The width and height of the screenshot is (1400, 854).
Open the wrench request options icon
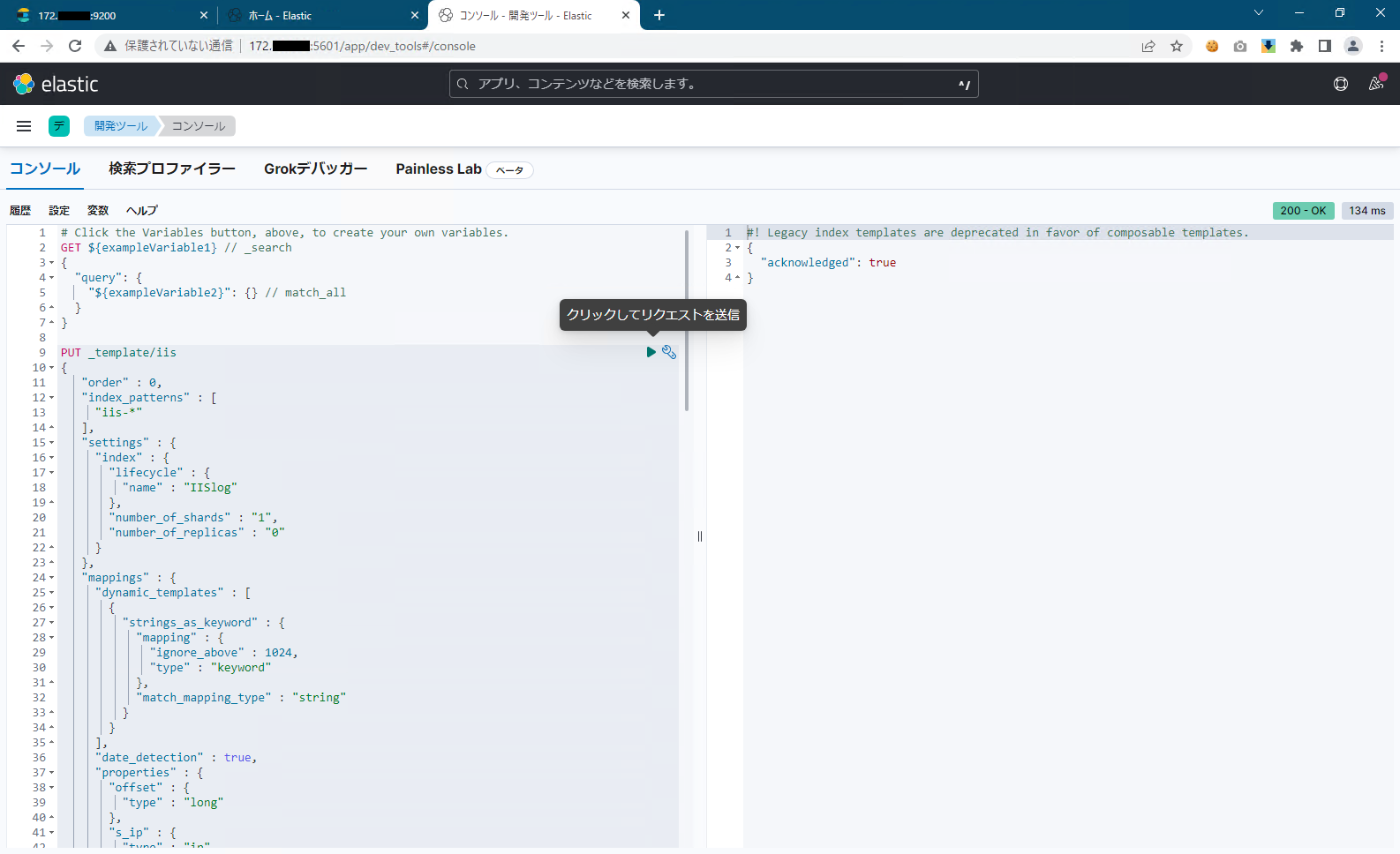click(669, 352)
